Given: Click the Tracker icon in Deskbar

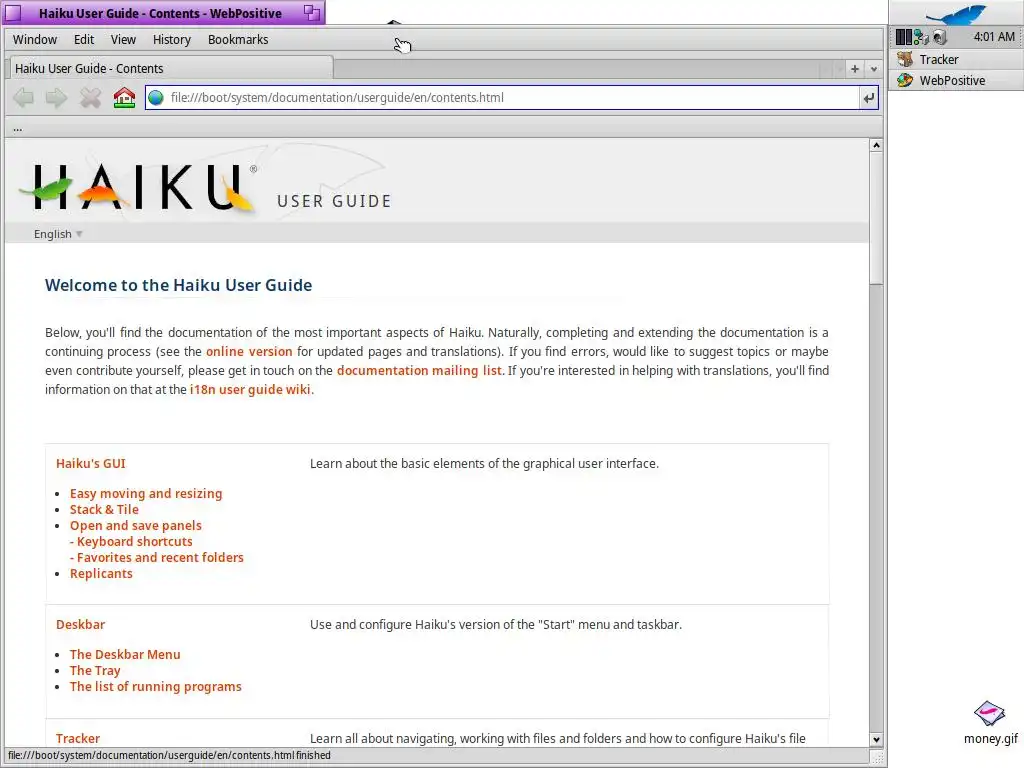Looking at the screenshot, I should click(x=905, y=59).
